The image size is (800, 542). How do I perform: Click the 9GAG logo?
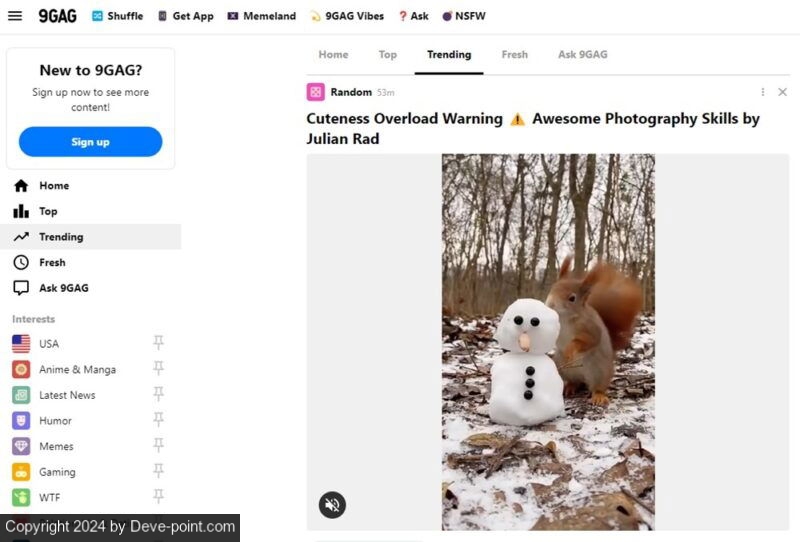[x=58, y=16]
